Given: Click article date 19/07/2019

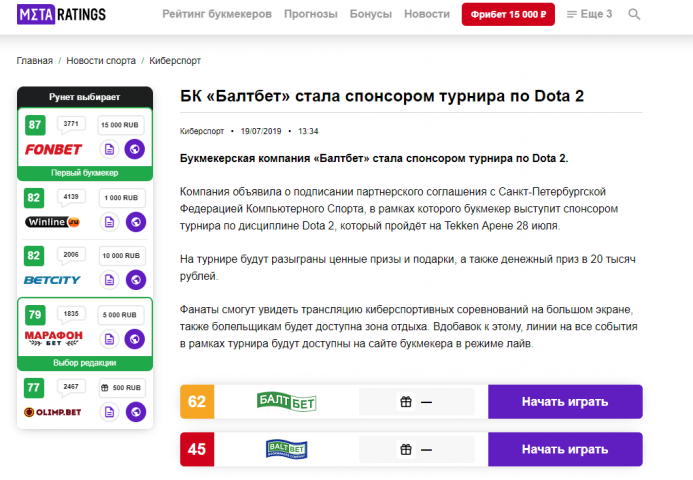Looking at the screenshot, I should [x=261, y=131].
